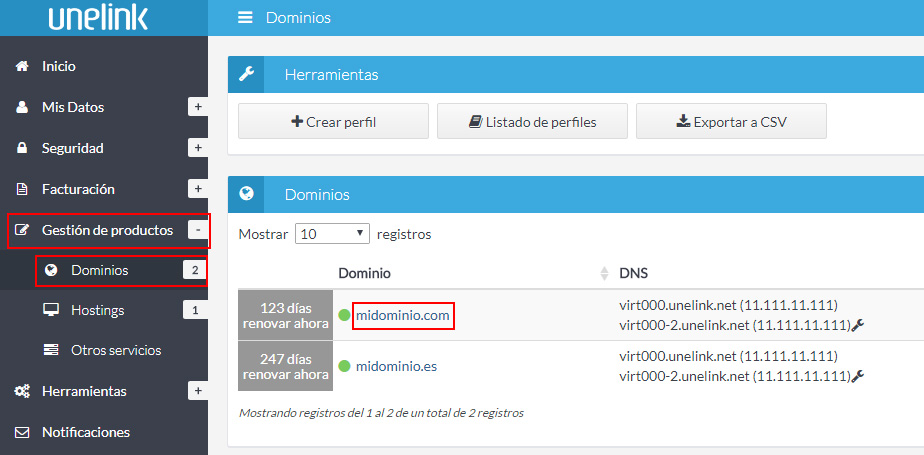Click the Dominios count badge 2
924x455 pixels.
click(194, 271)
